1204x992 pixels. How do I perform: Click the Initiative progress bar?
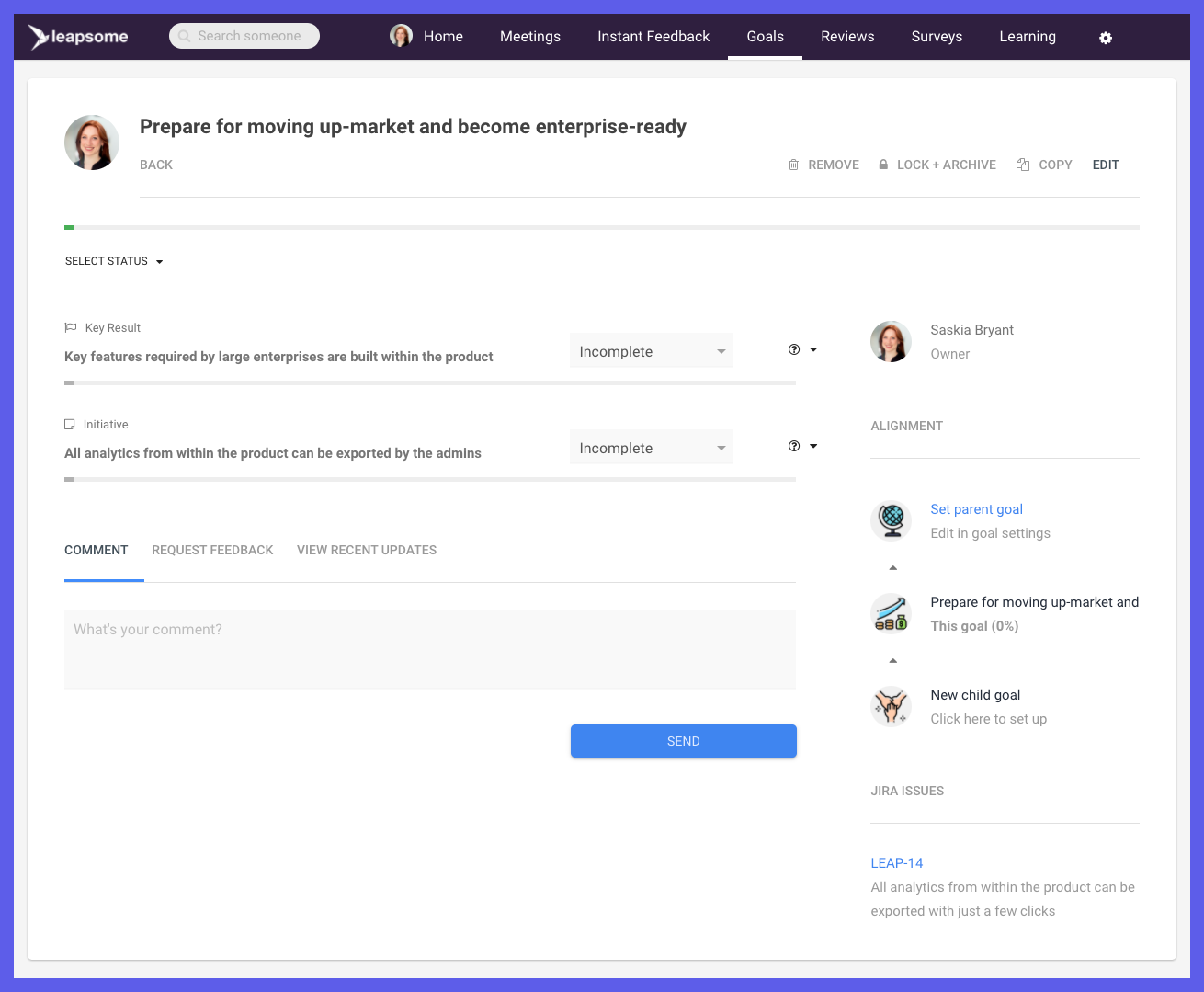tap(430, 479)
